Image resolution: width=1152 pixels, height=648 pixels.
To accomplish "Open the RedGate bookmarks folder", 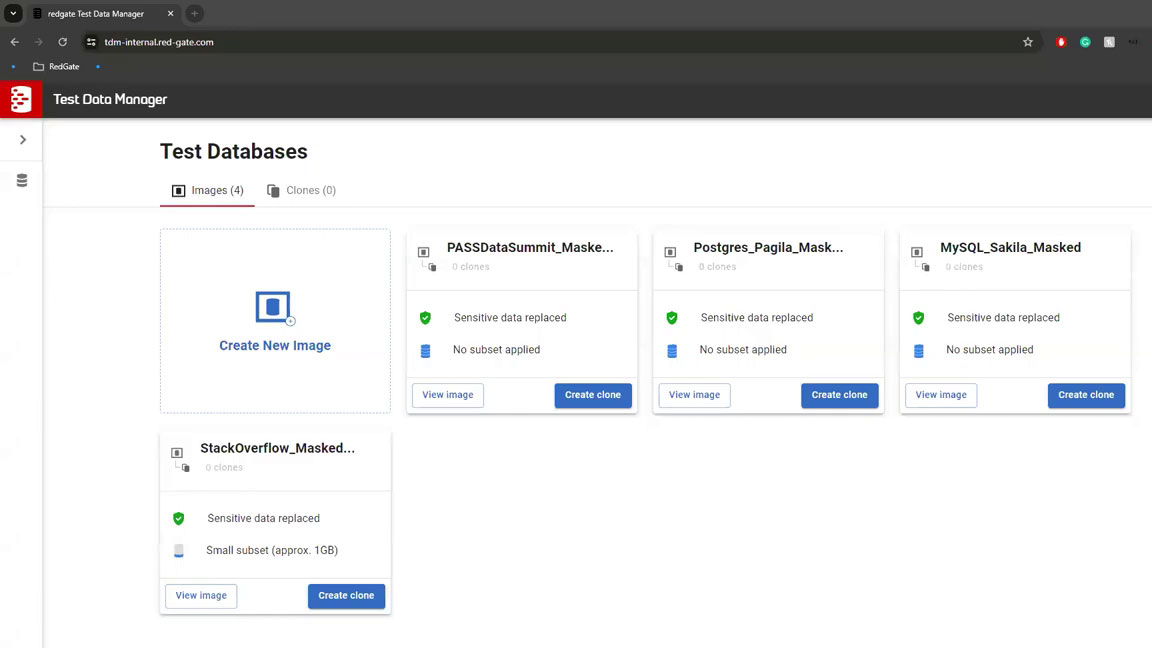I will [x=57, y=66].
